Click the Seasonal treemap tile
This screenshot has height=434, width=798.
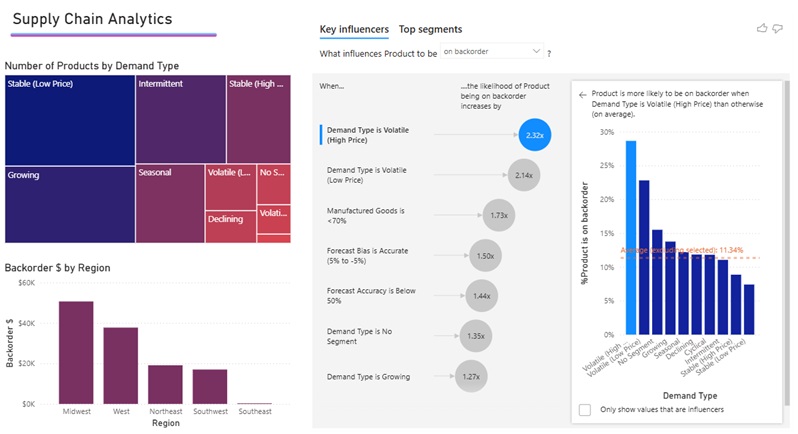(x=169, y=204)
